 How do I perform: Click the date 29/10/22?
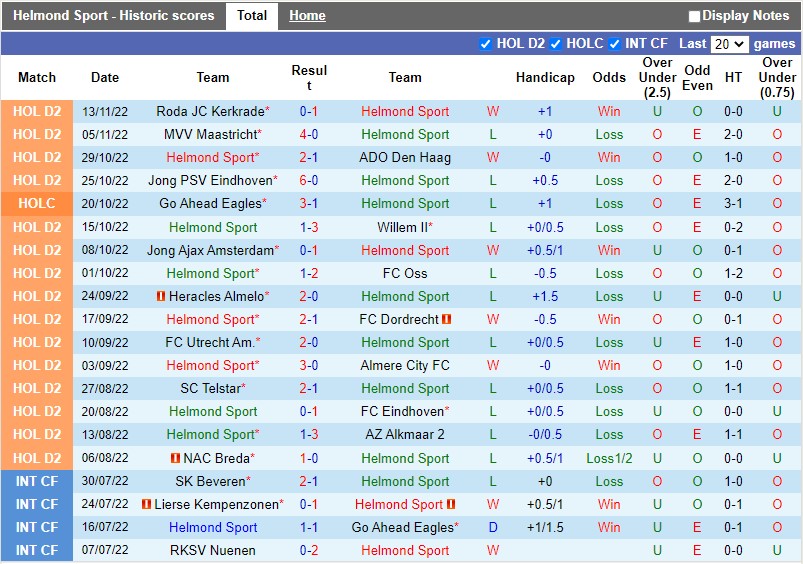point(105,157)
